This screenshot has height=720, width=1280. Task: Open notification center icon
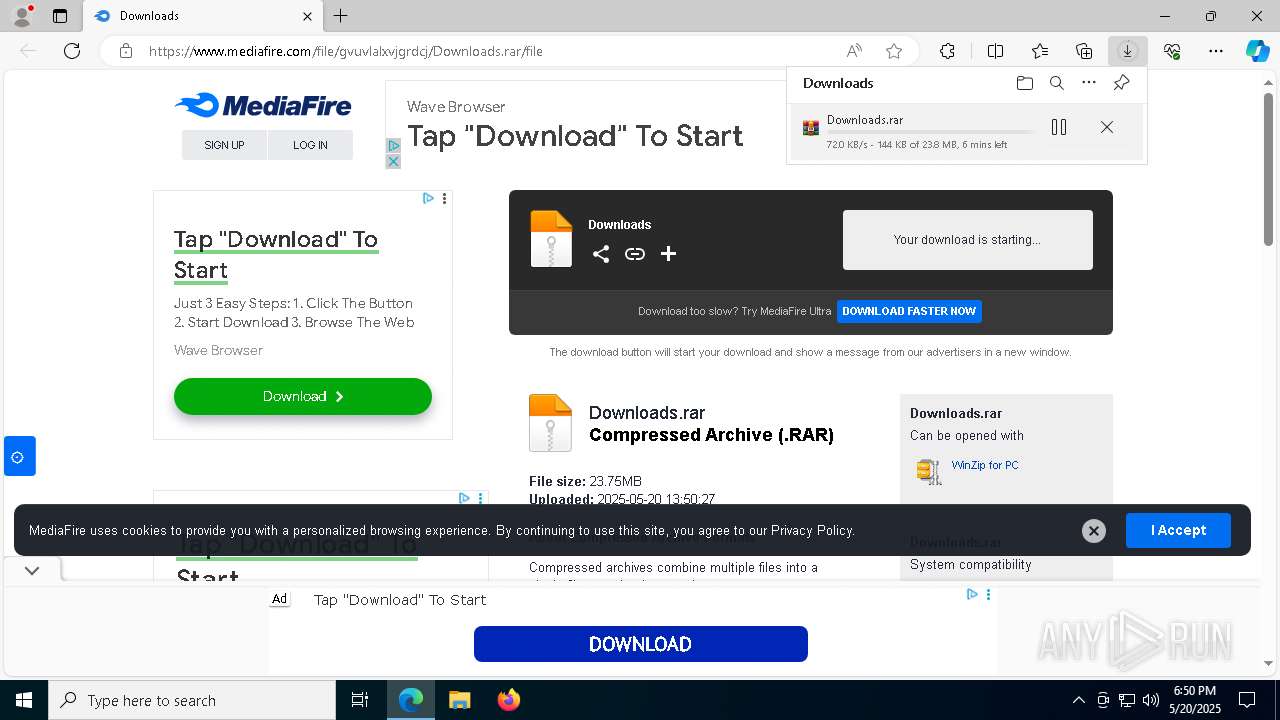click(1247, 700)
